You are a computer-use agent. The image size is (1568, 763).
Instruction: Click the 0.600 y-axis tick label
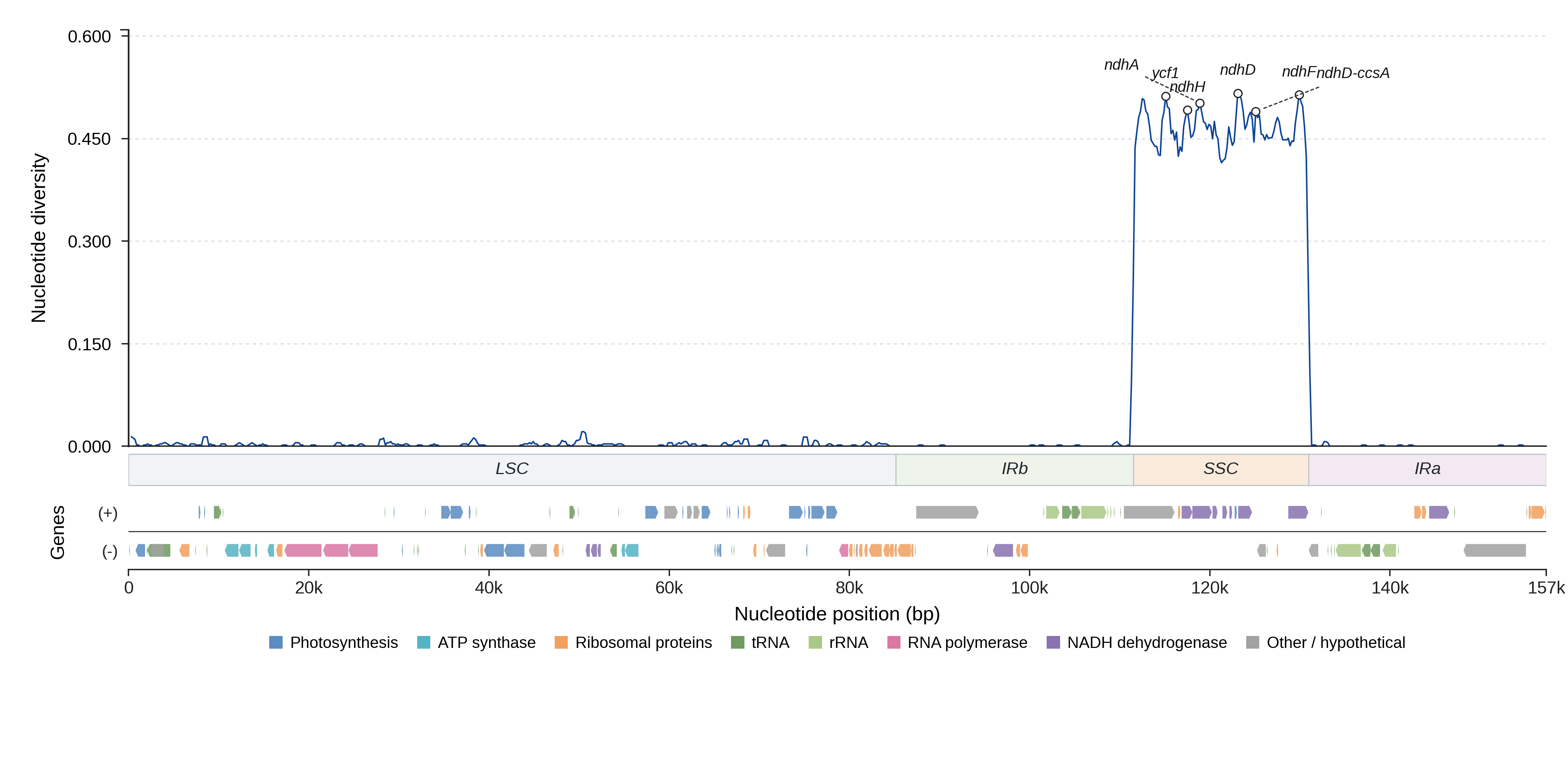tap(90, 37)
